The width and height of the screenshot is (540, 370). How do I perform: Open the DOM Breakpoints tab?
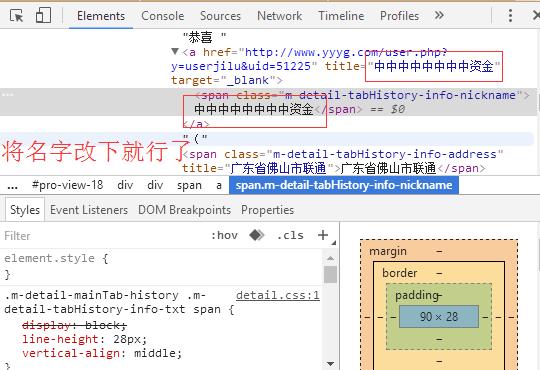(184, 210)
